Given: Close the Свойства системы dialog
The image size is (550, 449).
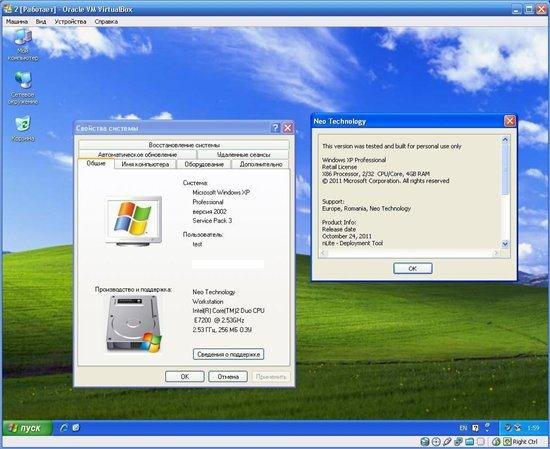Looking at the screenshot, I should (x=288, y=128).
